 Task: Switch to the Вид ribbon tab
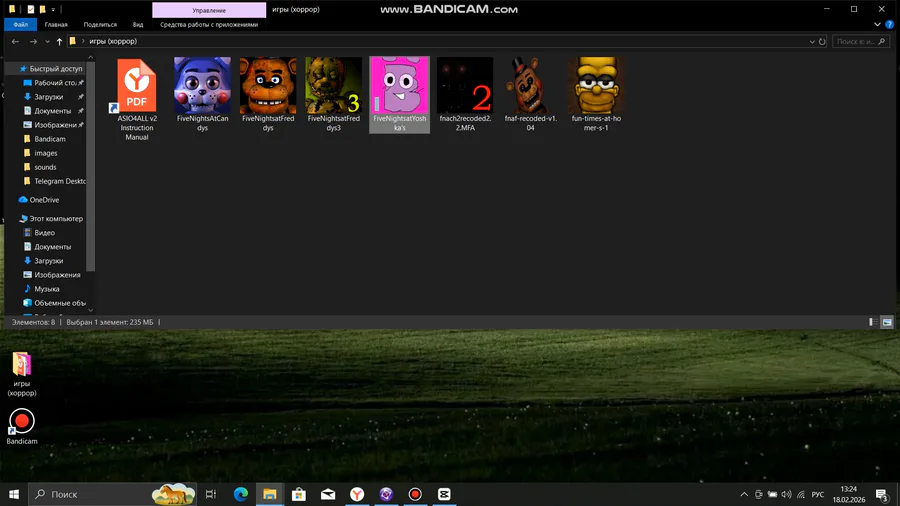(x=138, y=25)
